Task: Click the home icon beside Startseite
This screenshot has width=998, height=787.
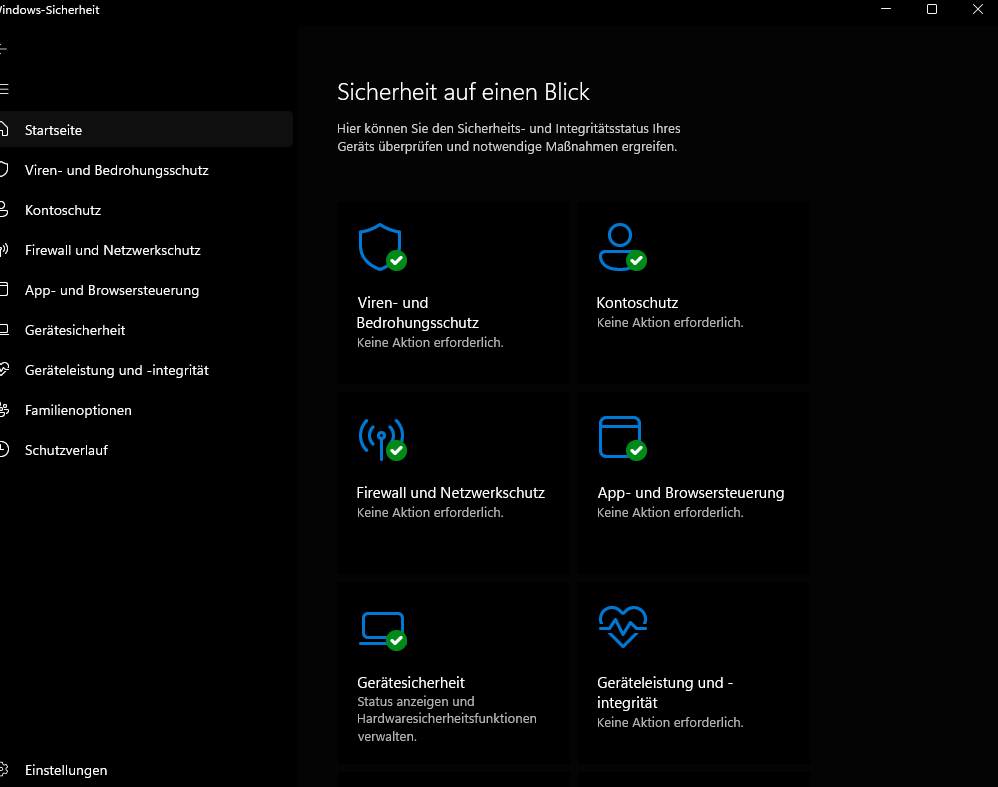Action: tap(3, 129)
